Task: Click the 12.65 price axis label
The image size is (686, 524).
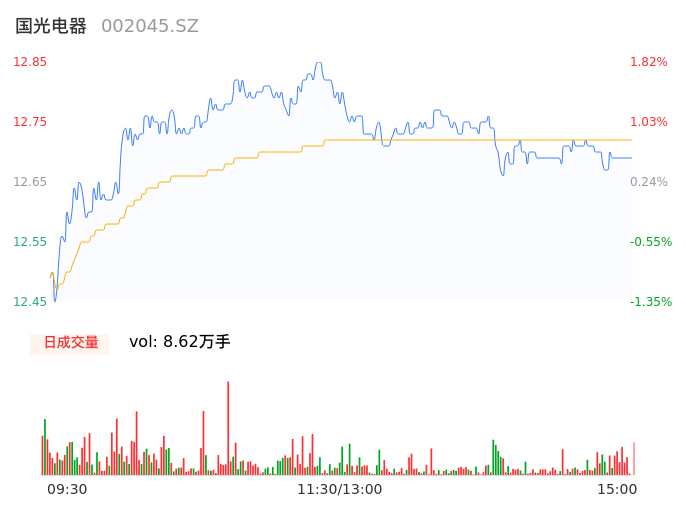Action: coord(30,182)
